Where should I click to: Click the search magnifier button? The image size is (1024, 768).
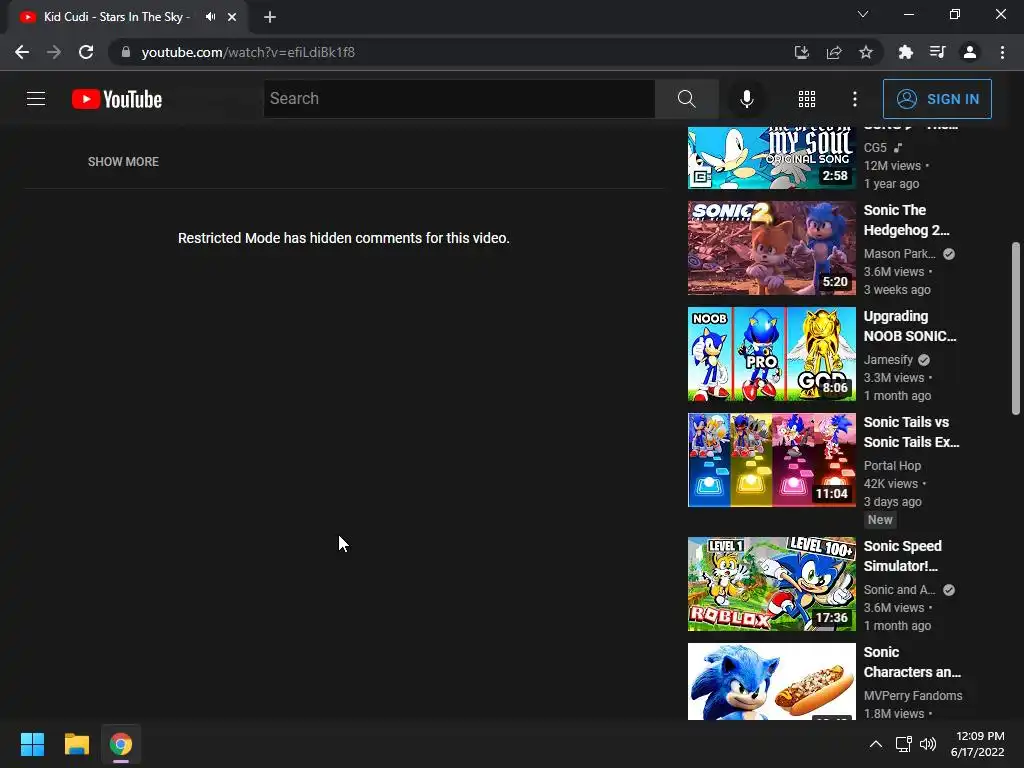click(686, 99)
